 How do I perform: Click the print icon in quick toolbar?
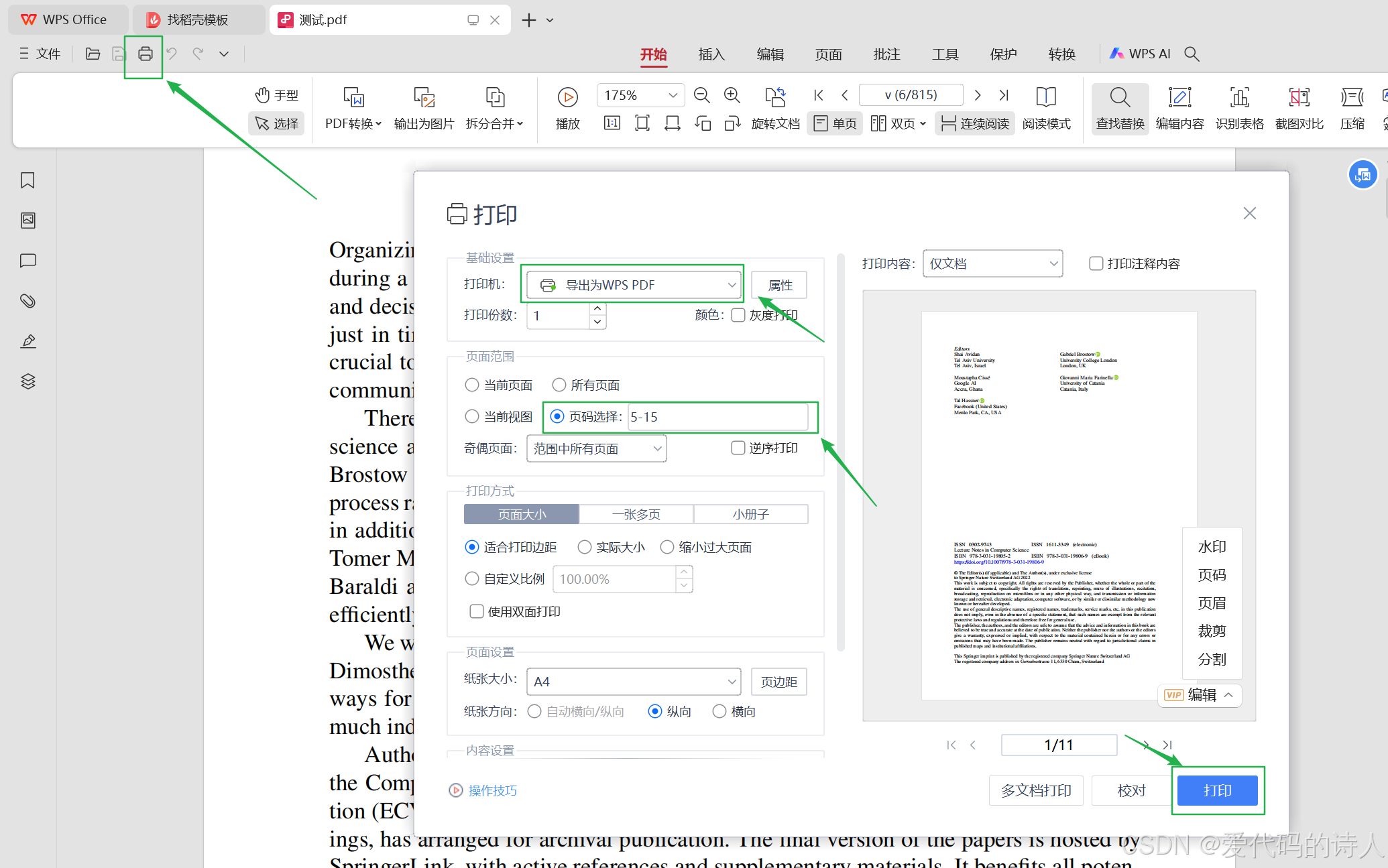[x=145, y=54]
